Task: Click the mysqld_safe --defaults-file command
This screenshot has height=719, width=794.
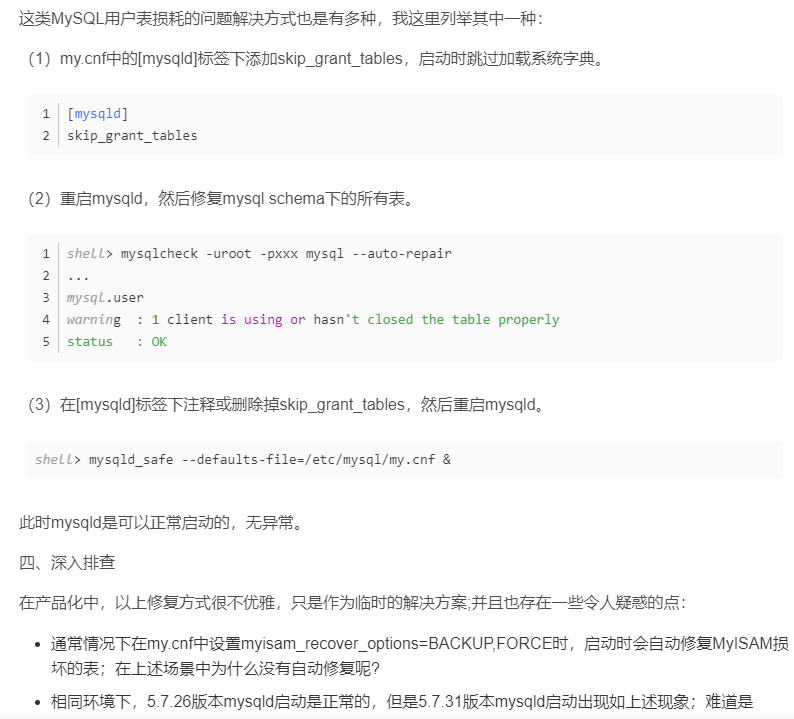Action: (243, 460)
